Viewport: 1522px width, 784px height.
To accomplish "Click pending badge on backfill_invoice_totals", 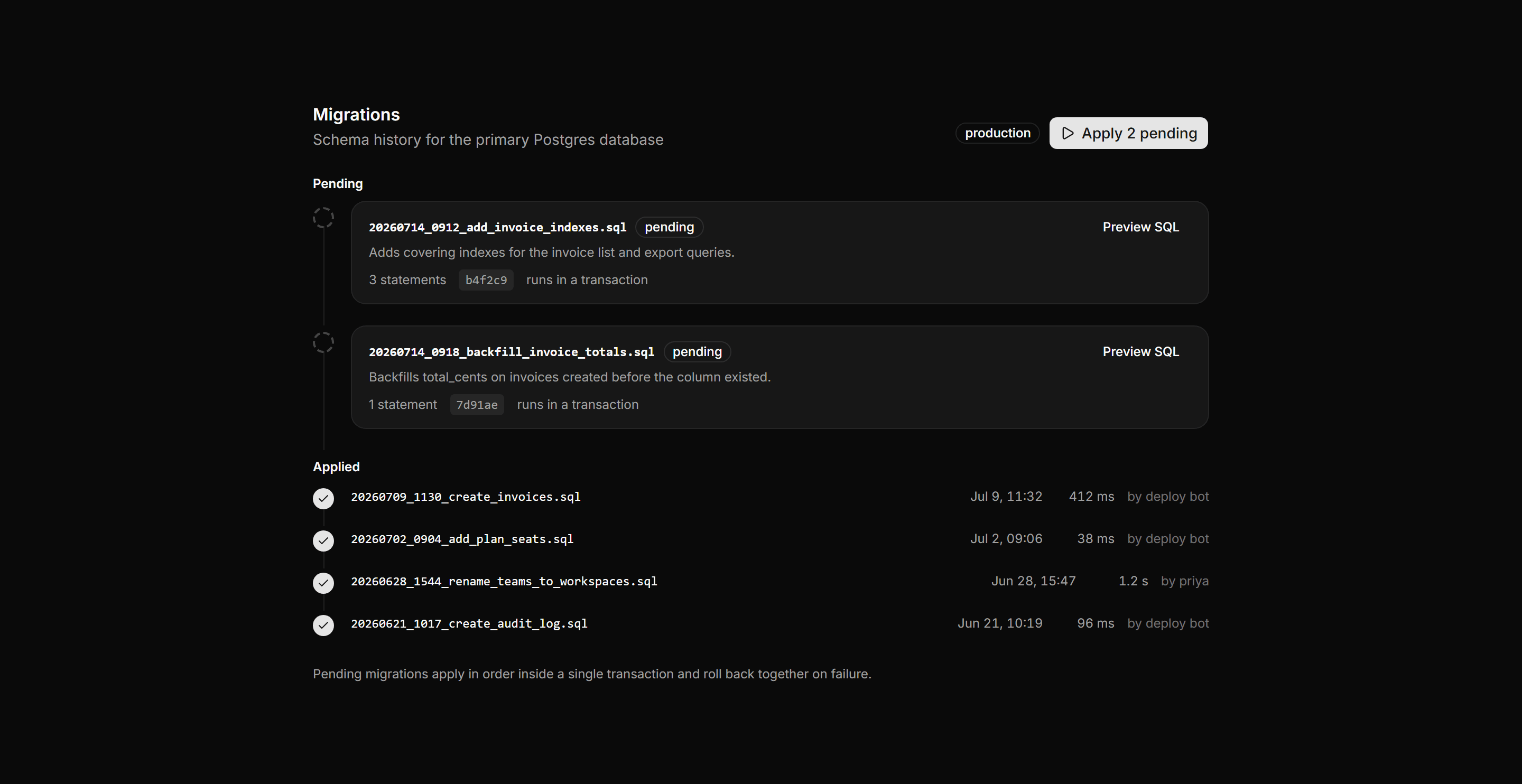I will click(697, 351).
